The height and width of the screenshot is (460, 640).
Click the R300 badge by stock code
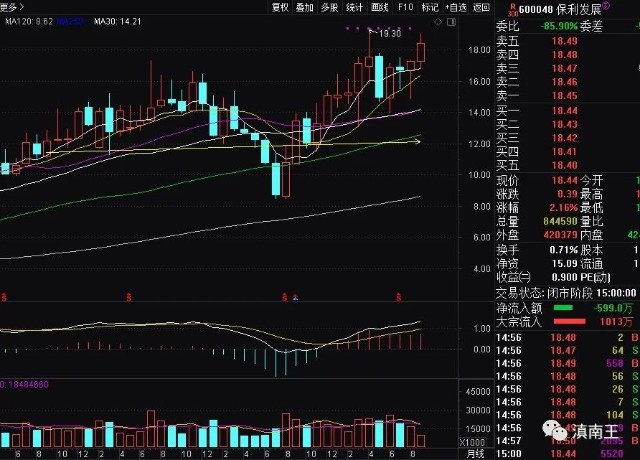(513, 9)
